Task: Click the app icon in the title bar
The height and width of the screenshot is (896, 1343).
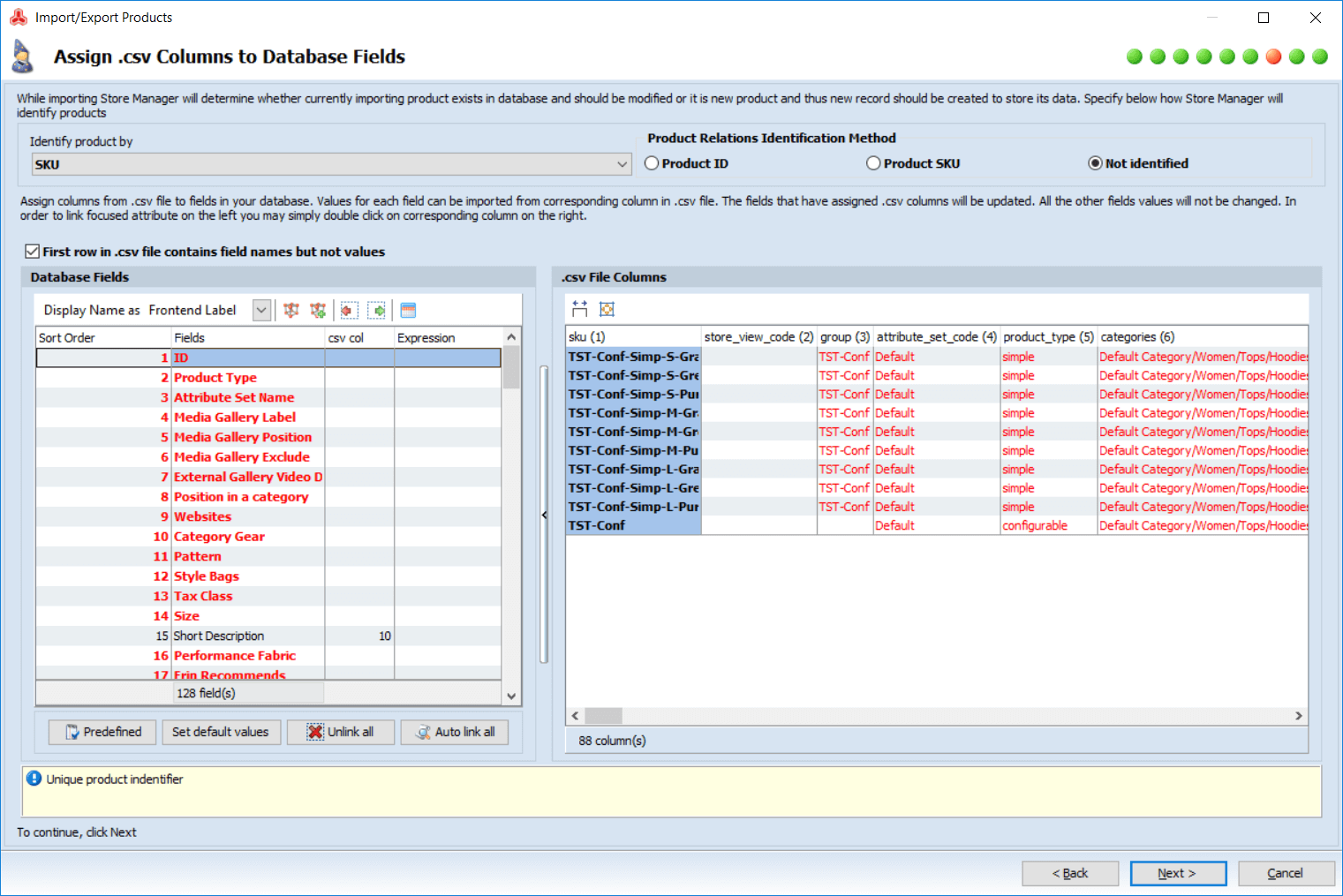Action: [x=19, y=17]
